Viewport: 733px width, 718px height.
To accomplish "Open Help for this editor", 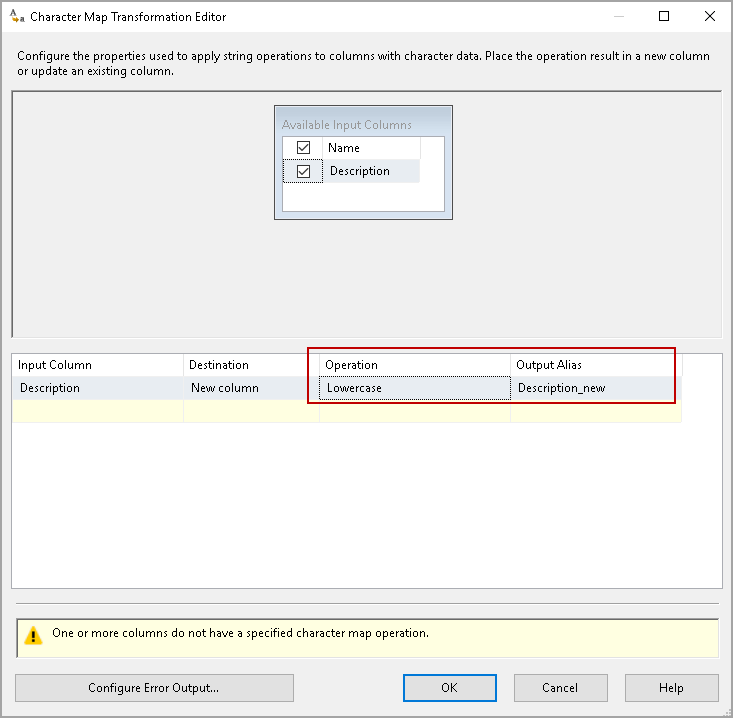I will click(671, 688).
